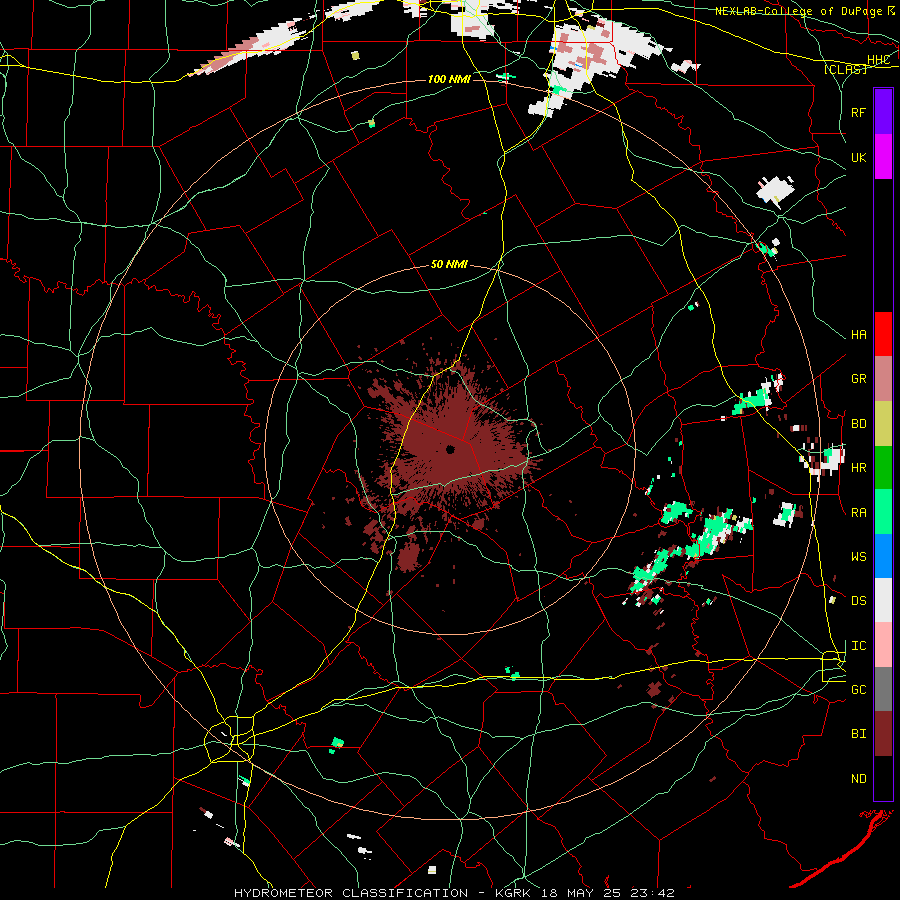Click the RA legend label

tap(858, 513)
